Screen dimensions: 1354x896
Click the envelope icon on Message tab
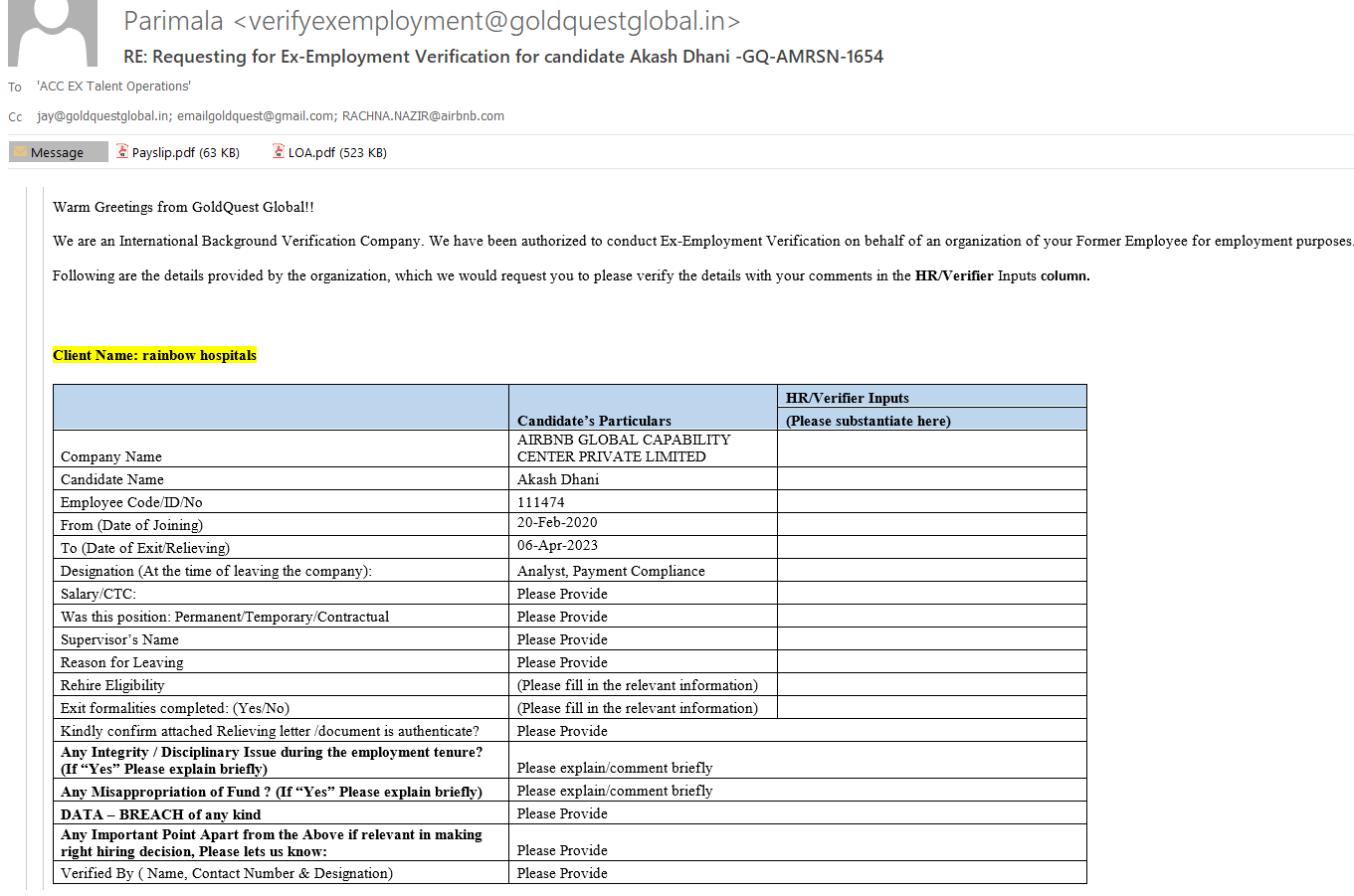pyautogui.click(x=20, y=152)
